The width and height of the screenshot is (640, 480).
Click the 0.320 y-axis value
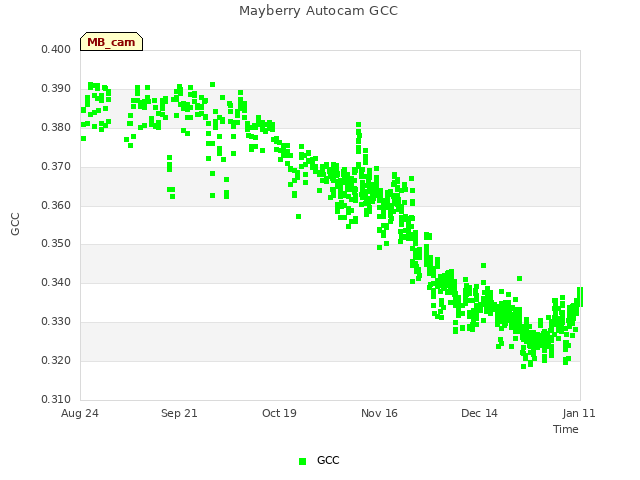tap(56, 360)
